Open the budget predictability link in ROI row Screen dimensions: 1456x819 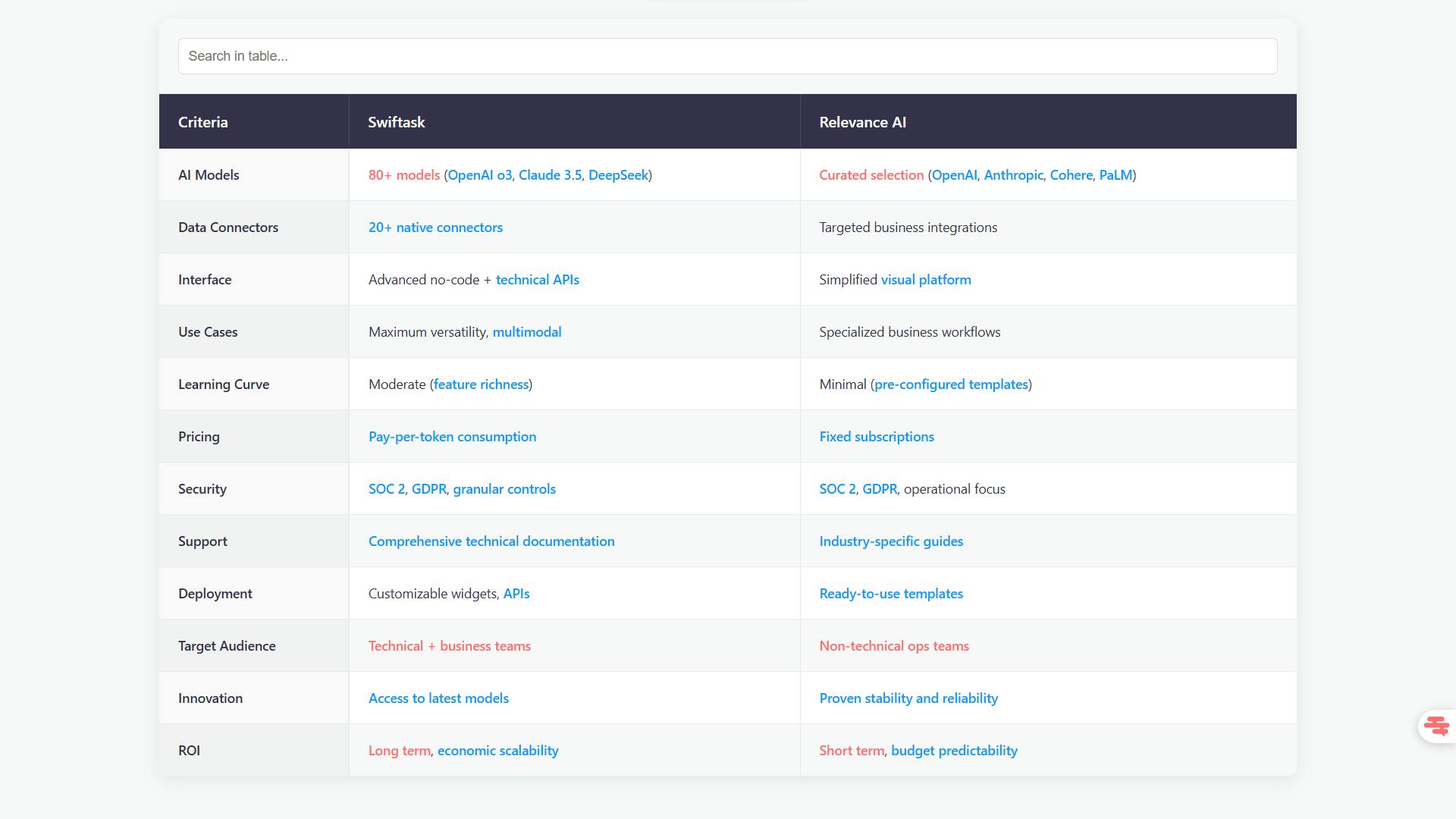pos(954,751)
